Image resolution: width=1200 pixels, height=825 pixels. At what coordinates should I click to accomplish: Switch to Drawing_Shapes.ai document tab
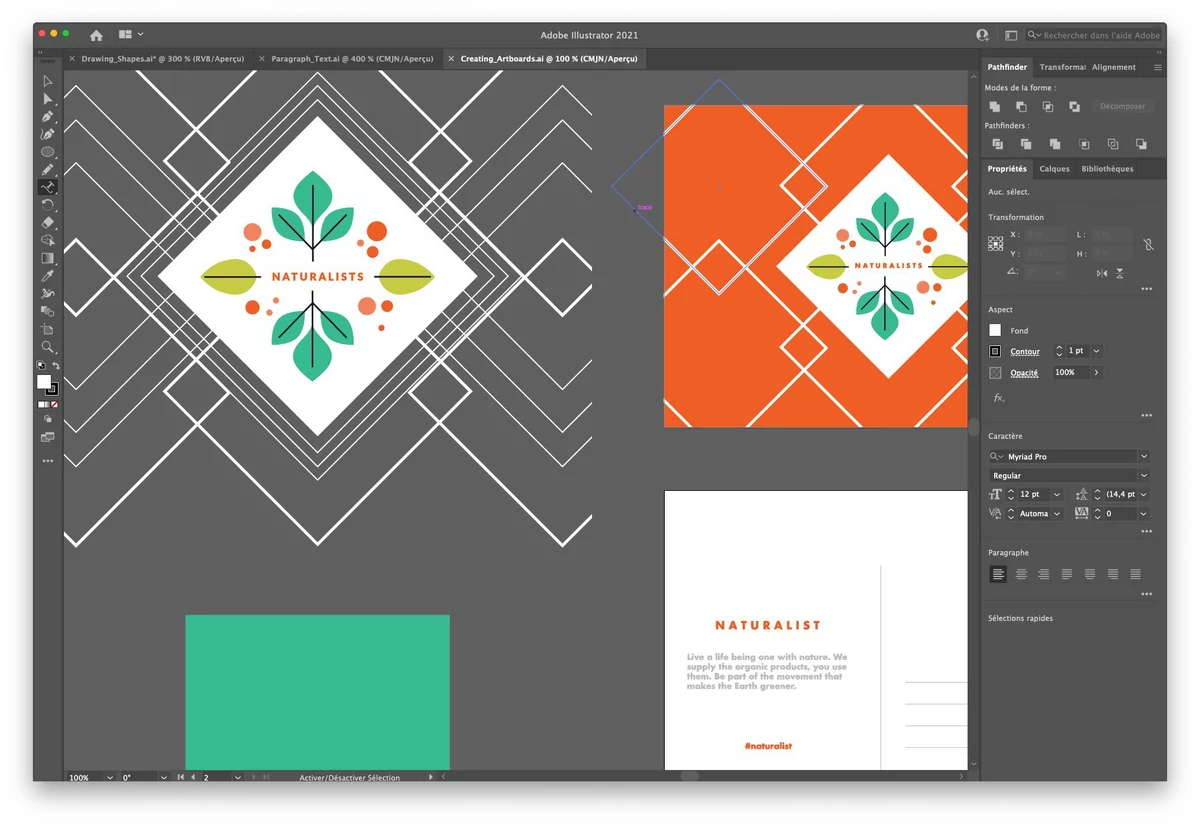click(162, 59)
